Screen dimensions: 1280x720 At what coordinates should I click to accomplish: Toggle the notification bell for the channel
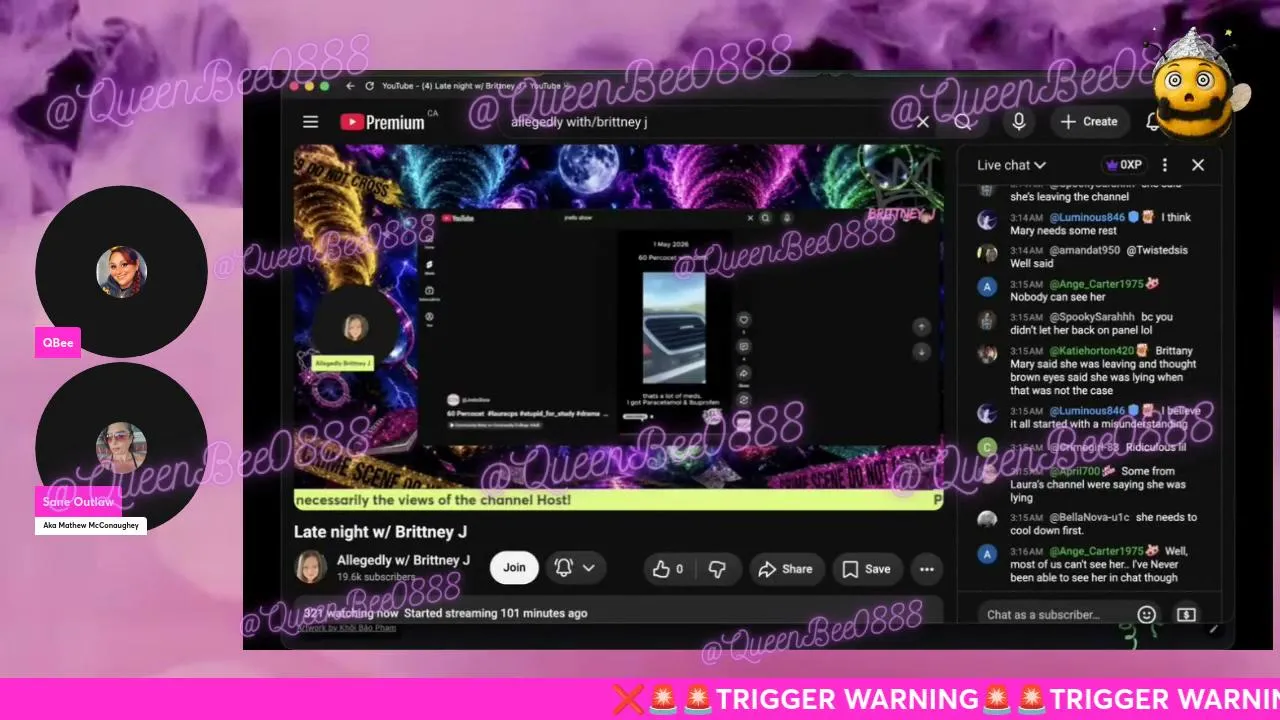click(563, 568)
